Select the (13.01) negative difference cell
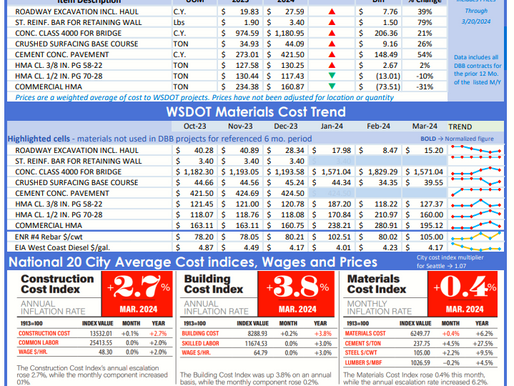This screenshot has width=514, height=386. (388, 76)
